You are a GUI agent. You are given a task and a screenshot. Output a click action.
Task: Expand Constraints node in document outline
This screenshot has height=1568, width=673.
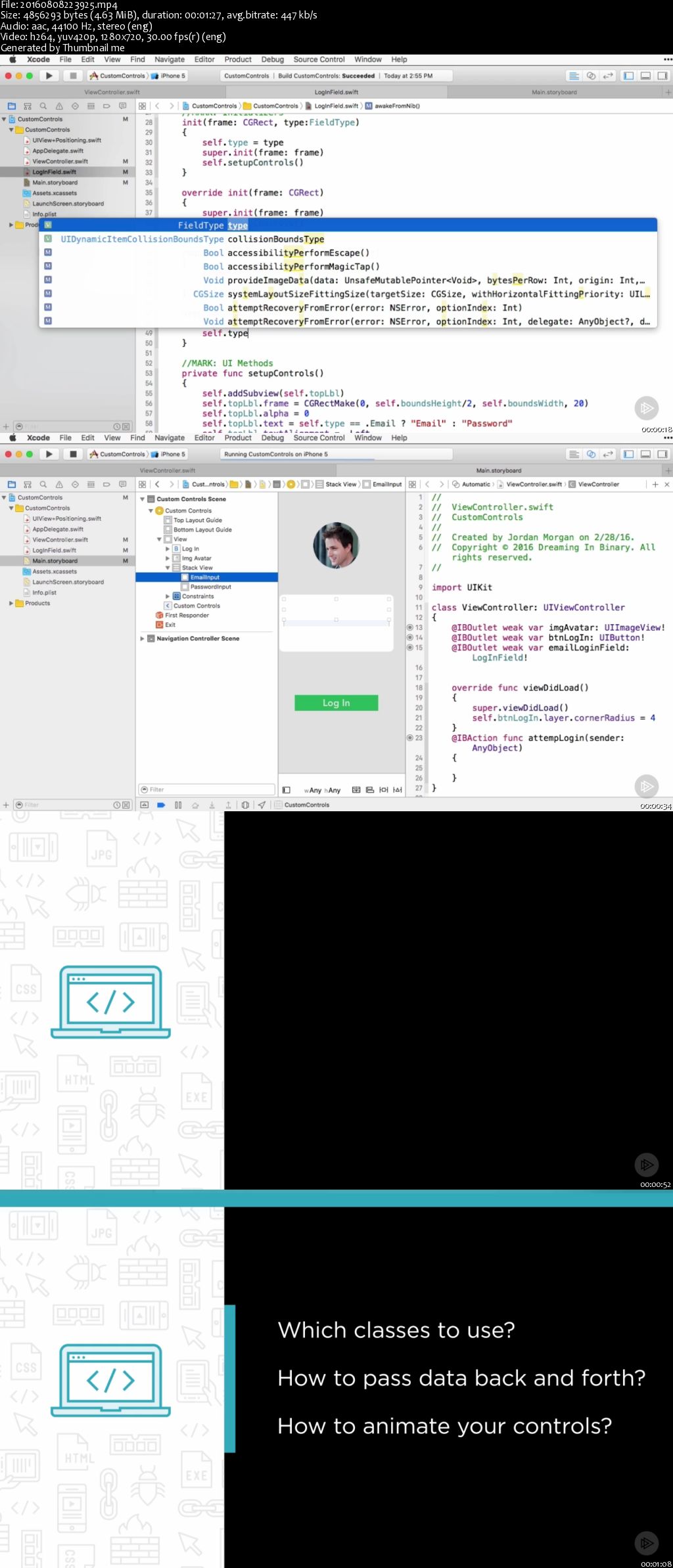168,596
